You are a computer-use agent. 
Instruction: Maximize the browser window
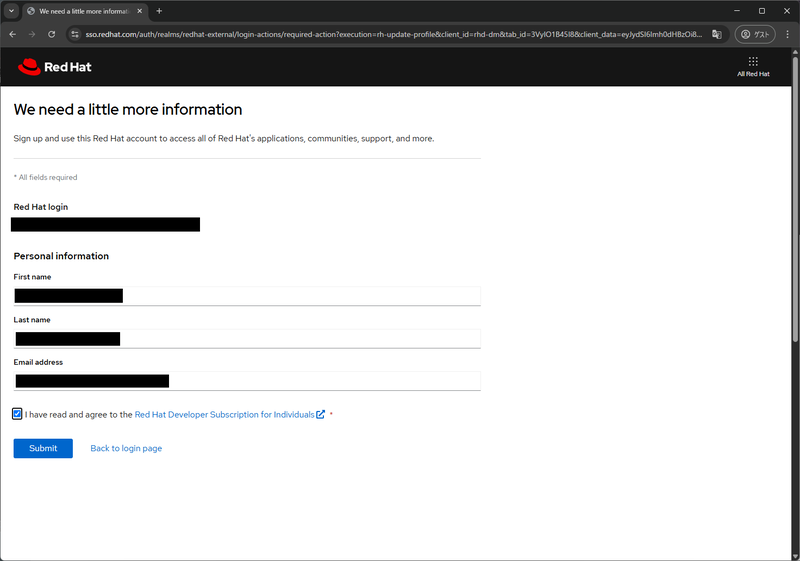coord(762,11)
